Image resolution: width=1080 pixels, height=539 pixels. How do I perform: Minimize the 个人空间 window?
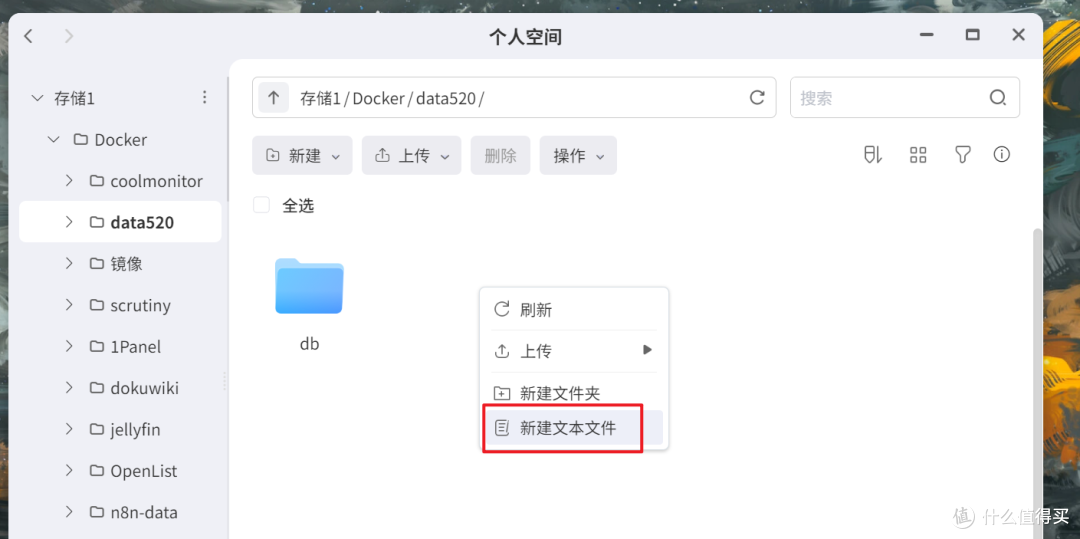tap(927, 35)
